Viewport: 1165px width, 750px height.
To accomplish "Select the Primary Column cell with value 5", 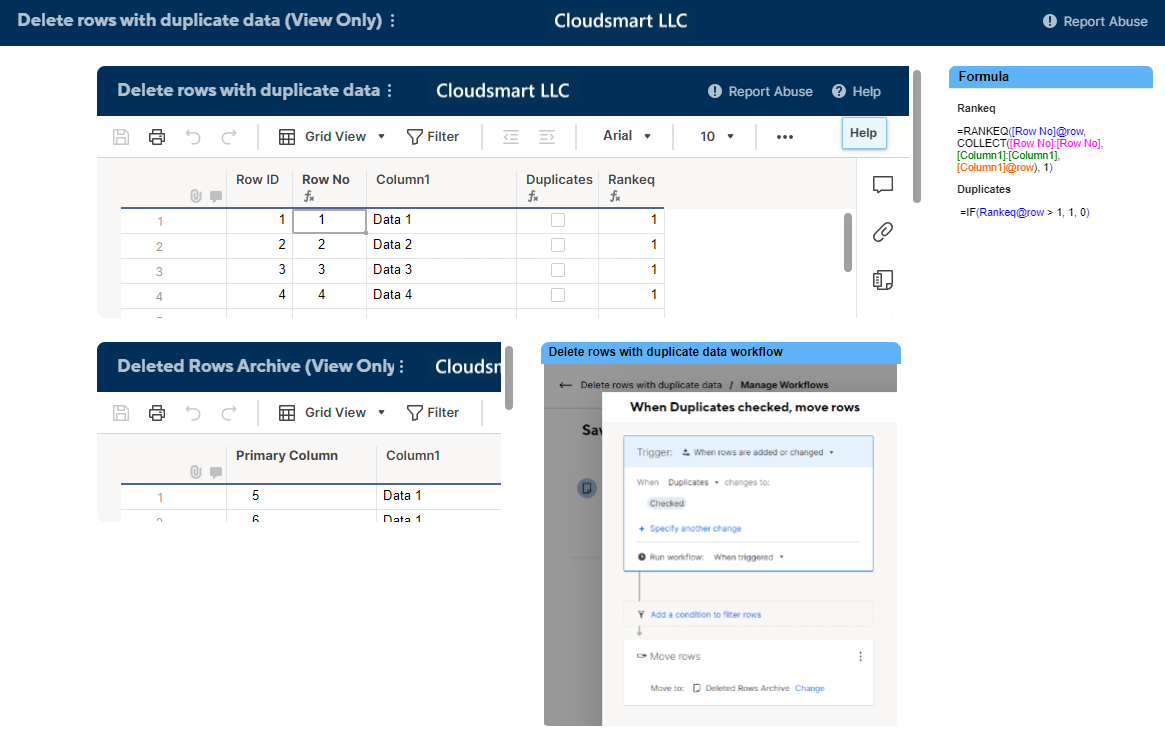I will [x=301, y=496].
